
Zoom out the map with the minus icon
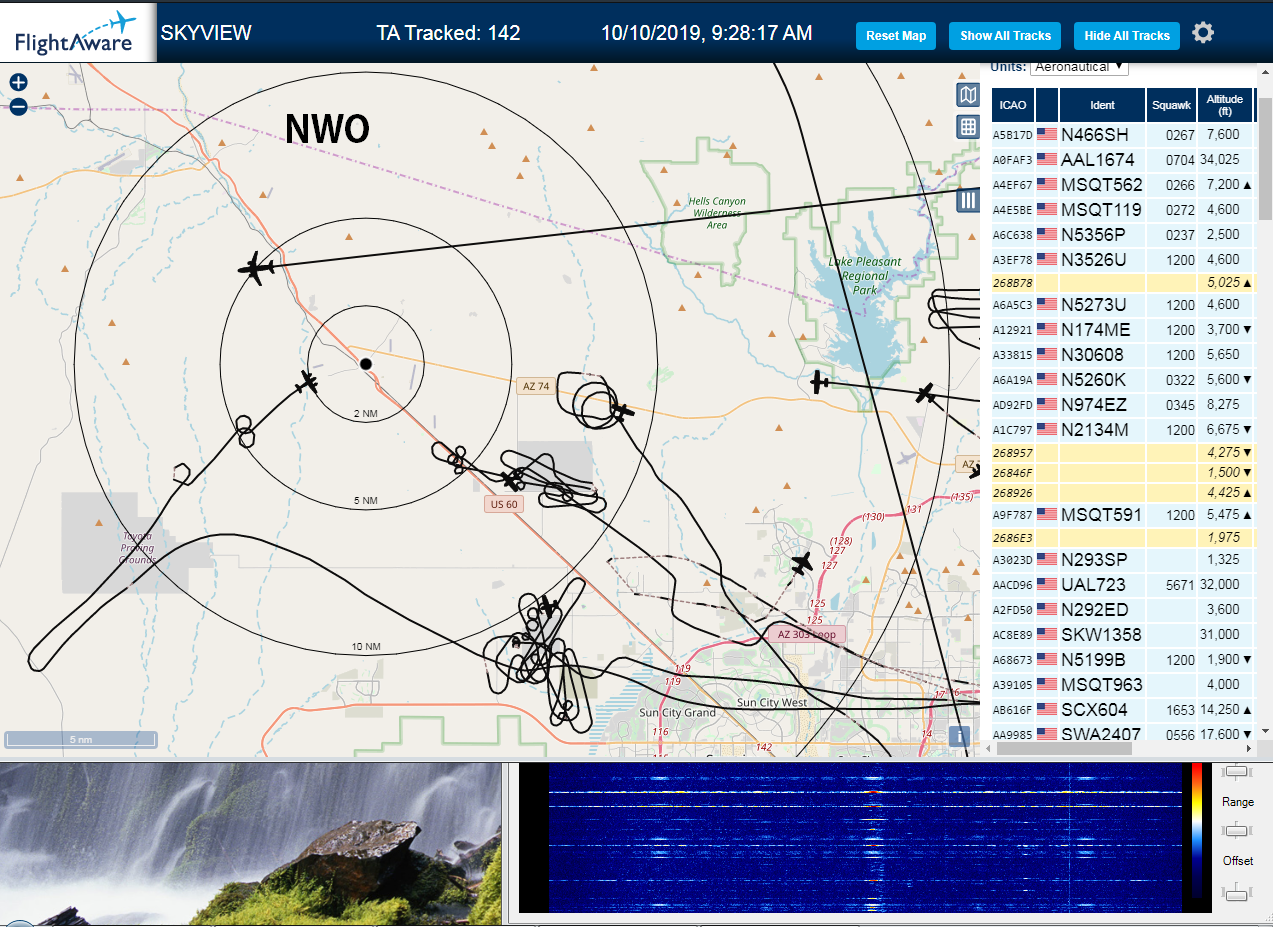18,107
